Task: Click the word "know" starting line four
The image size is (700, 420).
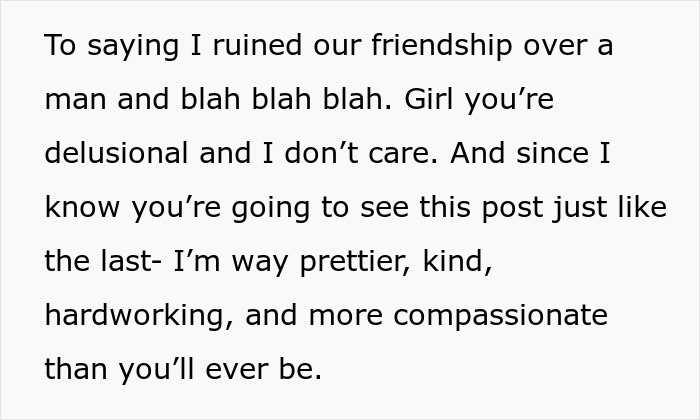Action: pos(78,208)
